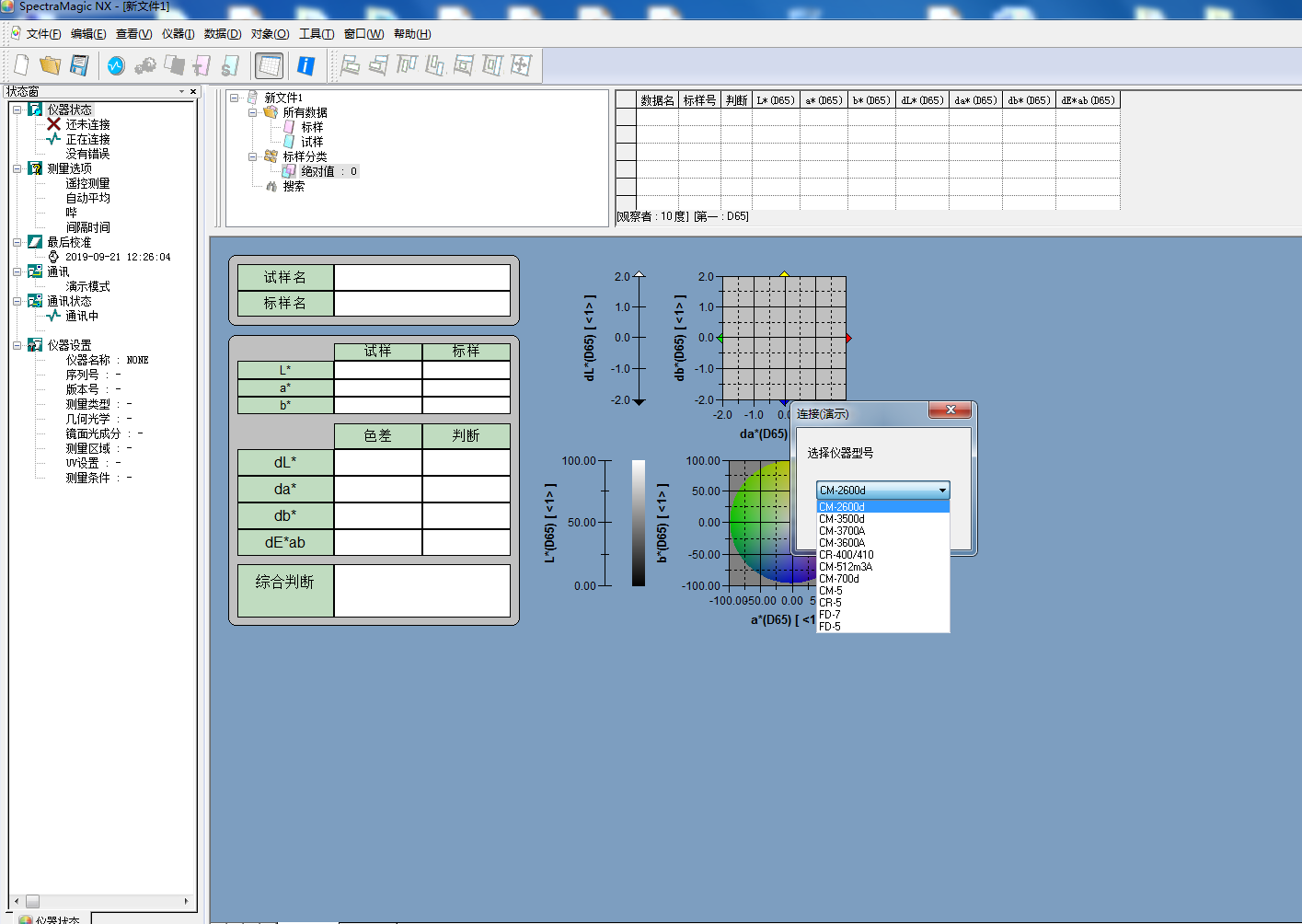
Task: Click the align left toolbar icon
Action: click(x=350, y=65)
